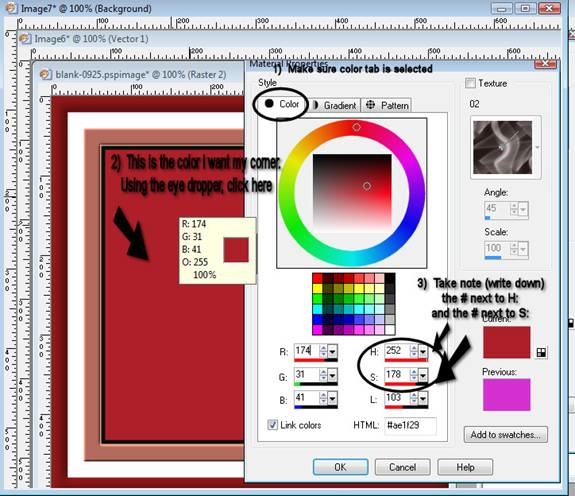Pick the yellow swatch in basic colors grid
Viewport: 575px width, 496px height.
coord(317,288)
